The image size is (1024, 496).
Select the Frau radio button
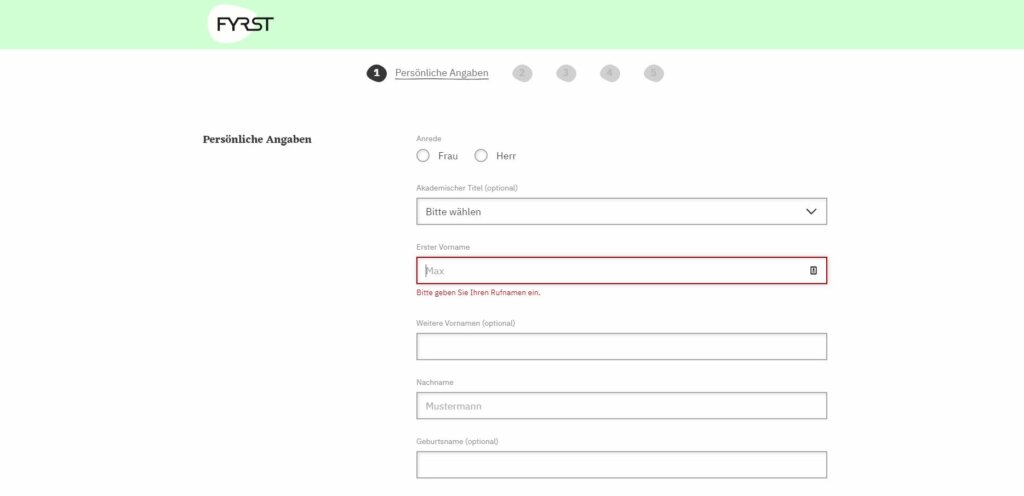click(423, 155)
